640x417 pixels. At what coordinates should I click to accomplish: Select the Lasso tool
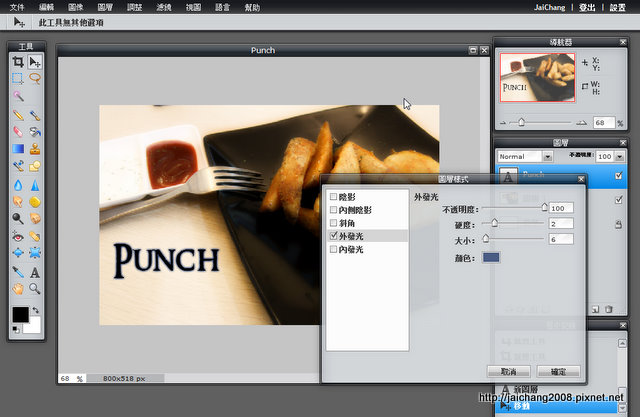coord(35,78)
